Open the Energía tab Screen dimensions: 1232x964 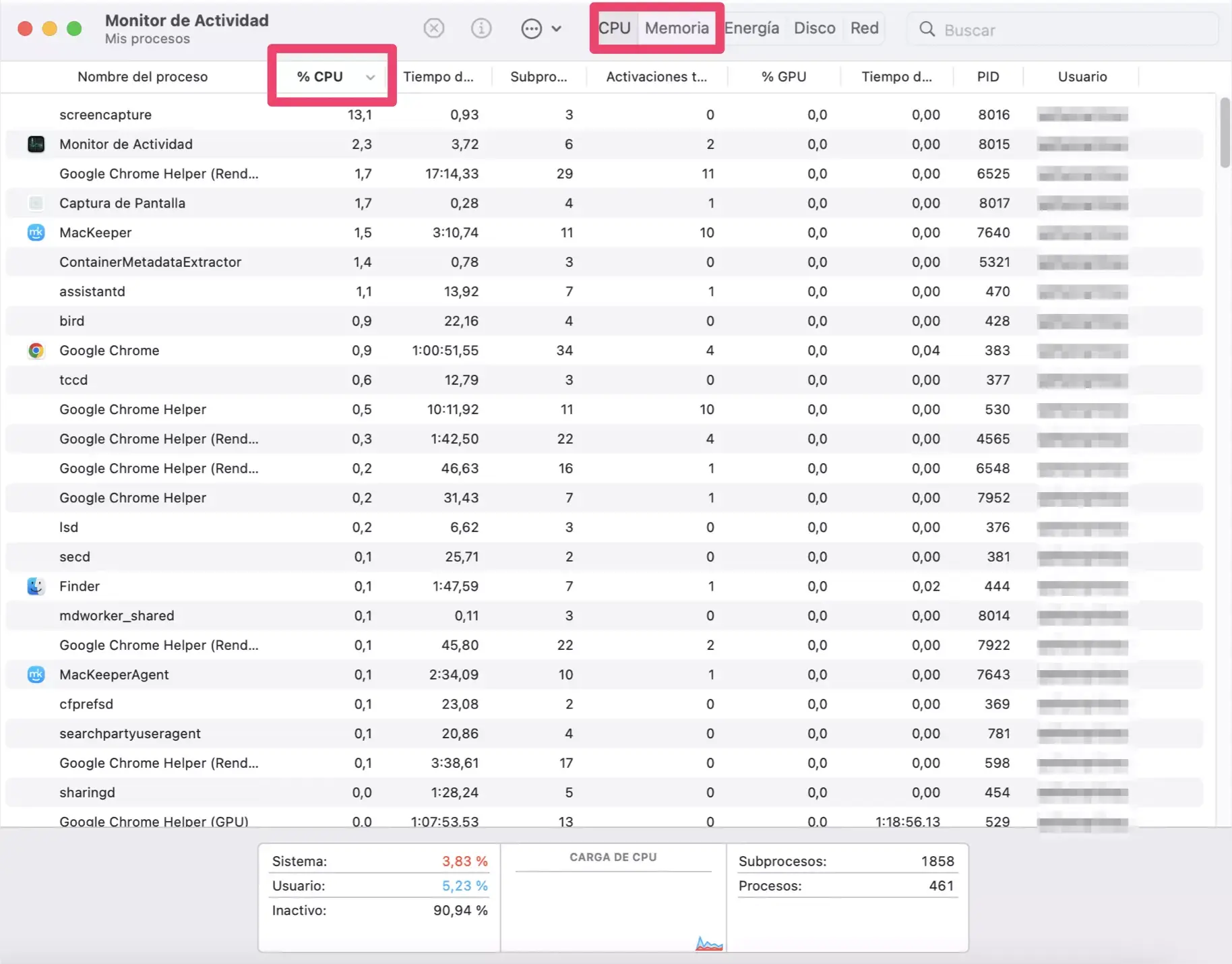(x=751, y=28)
